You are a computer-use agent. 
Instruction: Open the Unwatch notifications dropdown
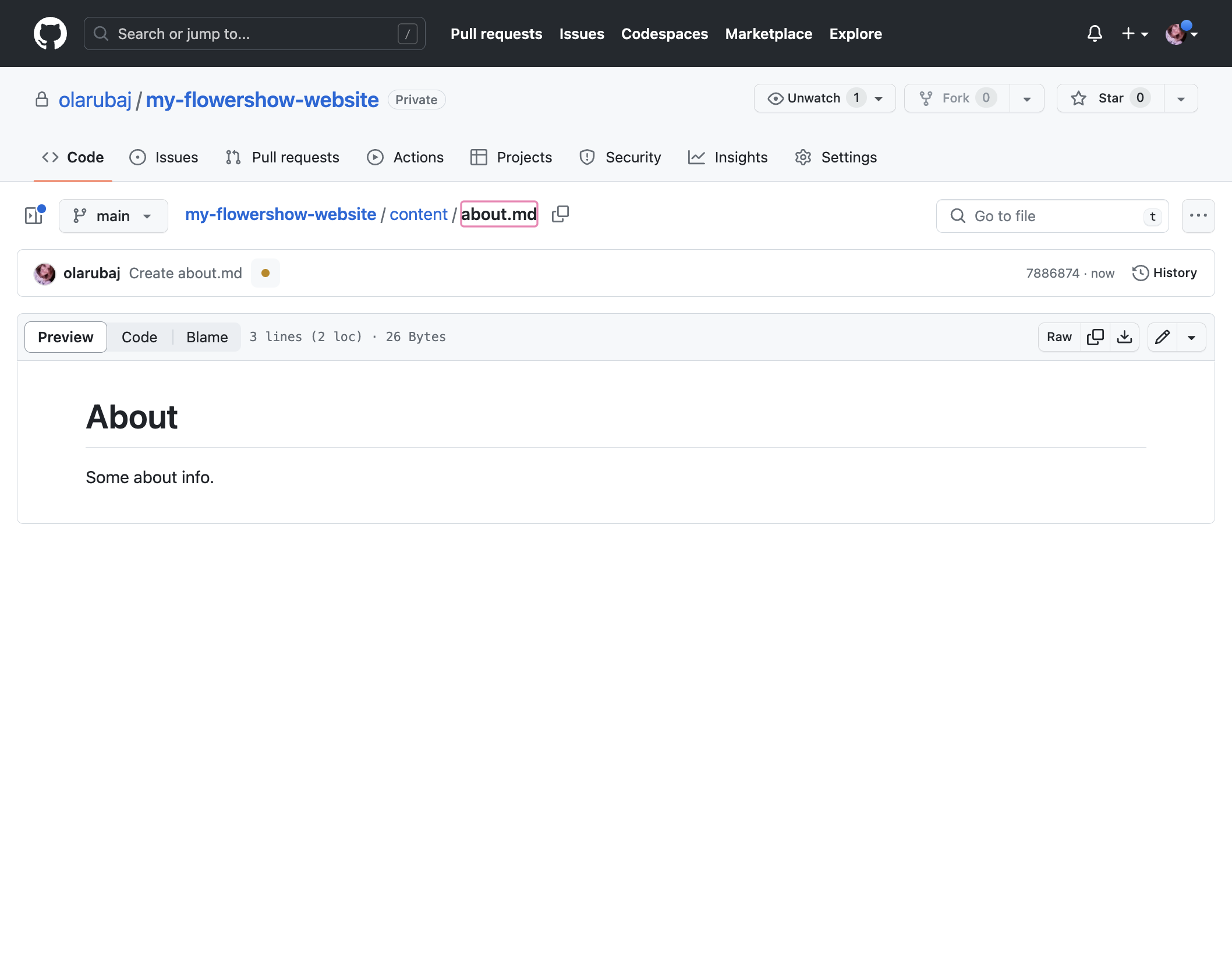tap(824, 98)
